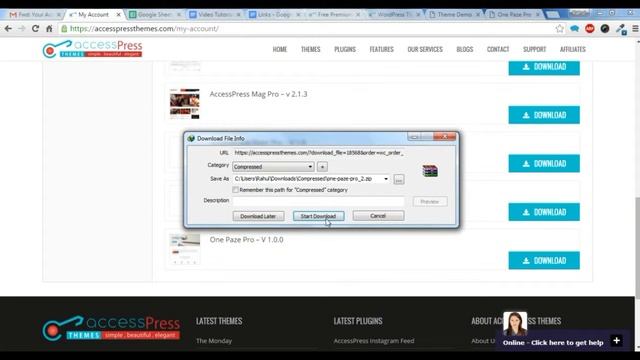
Task: Click the browser address bar
Action: click(306, 29)
